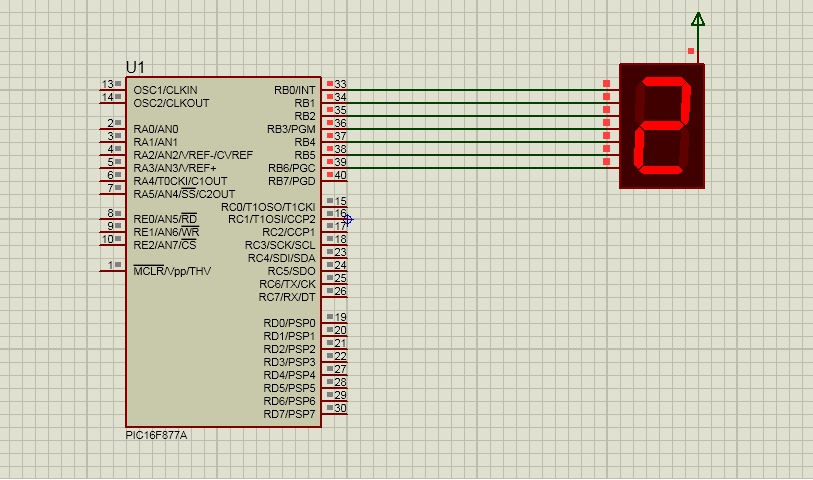The image size is (813, 480).
Task: Click the RC1/T1OSI/CCP2 pin label
Action: click(x=272, y=219)
